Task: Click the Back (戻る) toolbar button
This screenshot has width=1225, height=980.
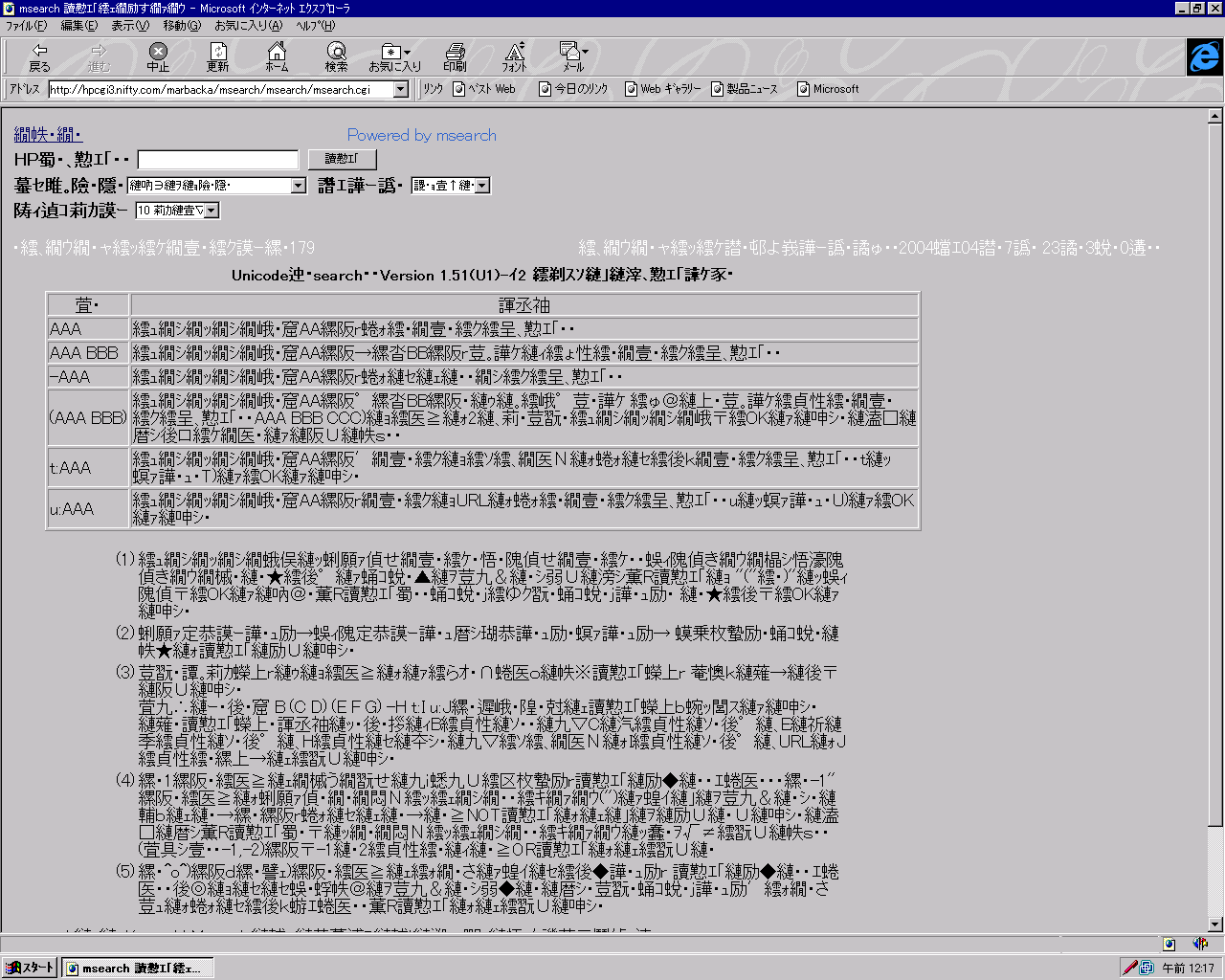Action: (x=39, y=56)
